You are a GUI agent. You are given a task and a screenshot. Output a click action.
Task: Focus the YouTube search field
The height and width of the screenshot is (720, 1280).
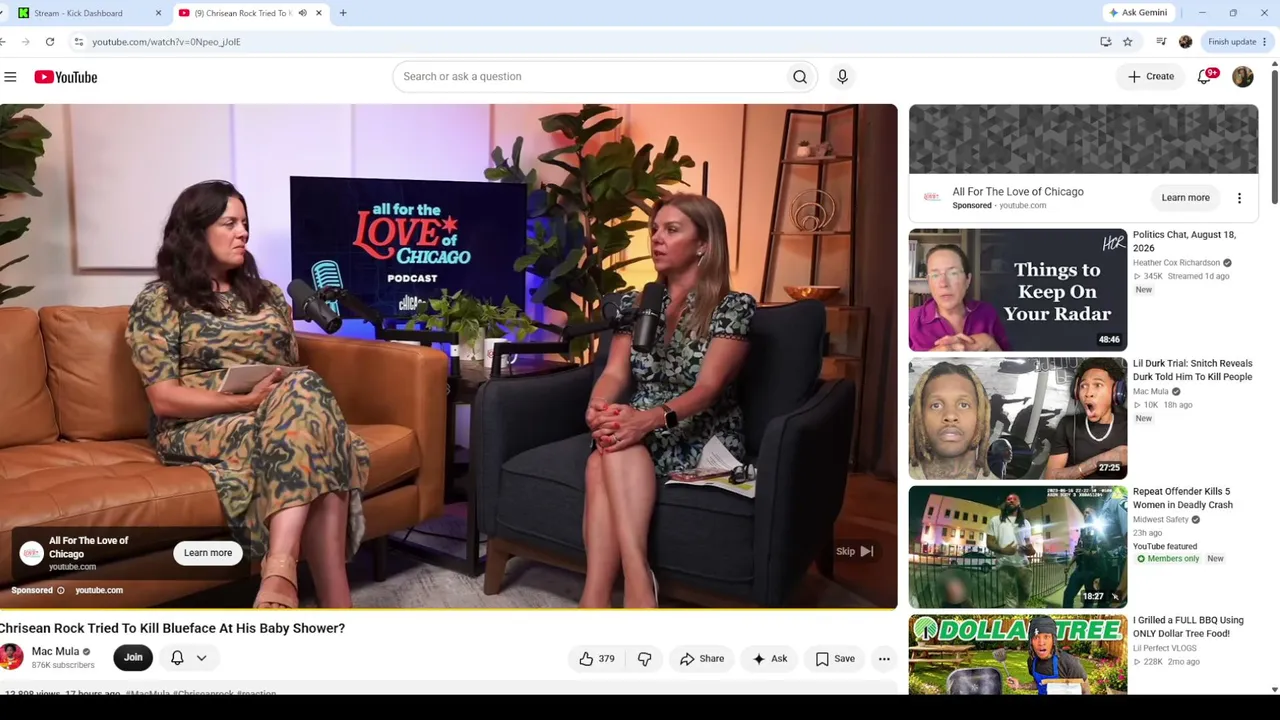coord(590,76)
